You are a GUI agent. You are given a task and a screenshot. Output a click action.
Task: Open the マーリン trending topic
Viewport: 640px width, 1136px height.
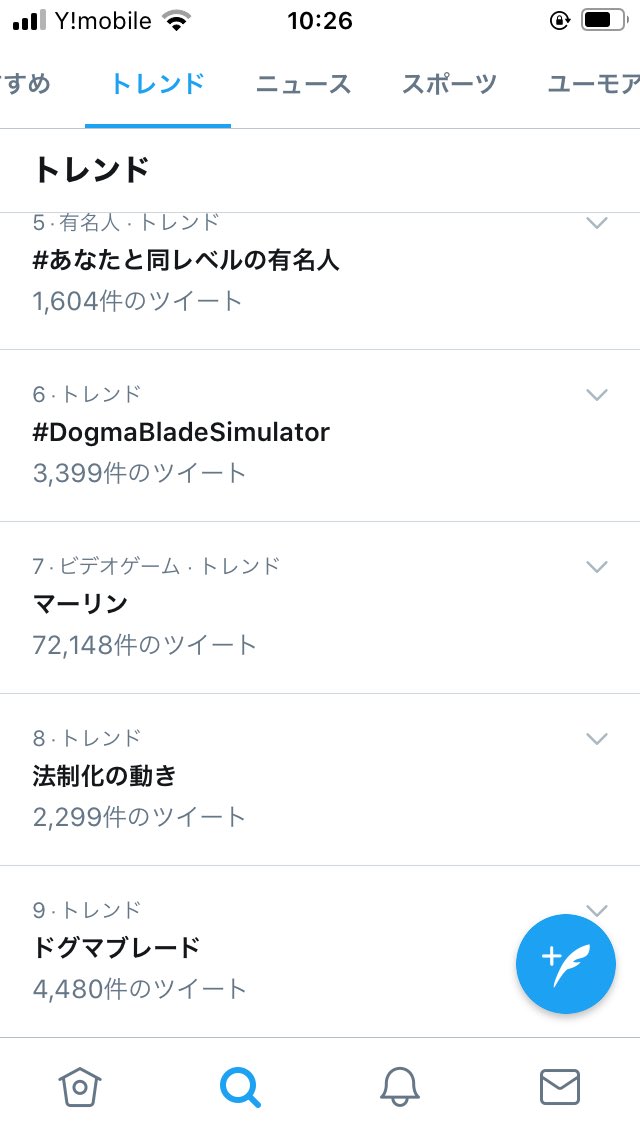point(80,604)
